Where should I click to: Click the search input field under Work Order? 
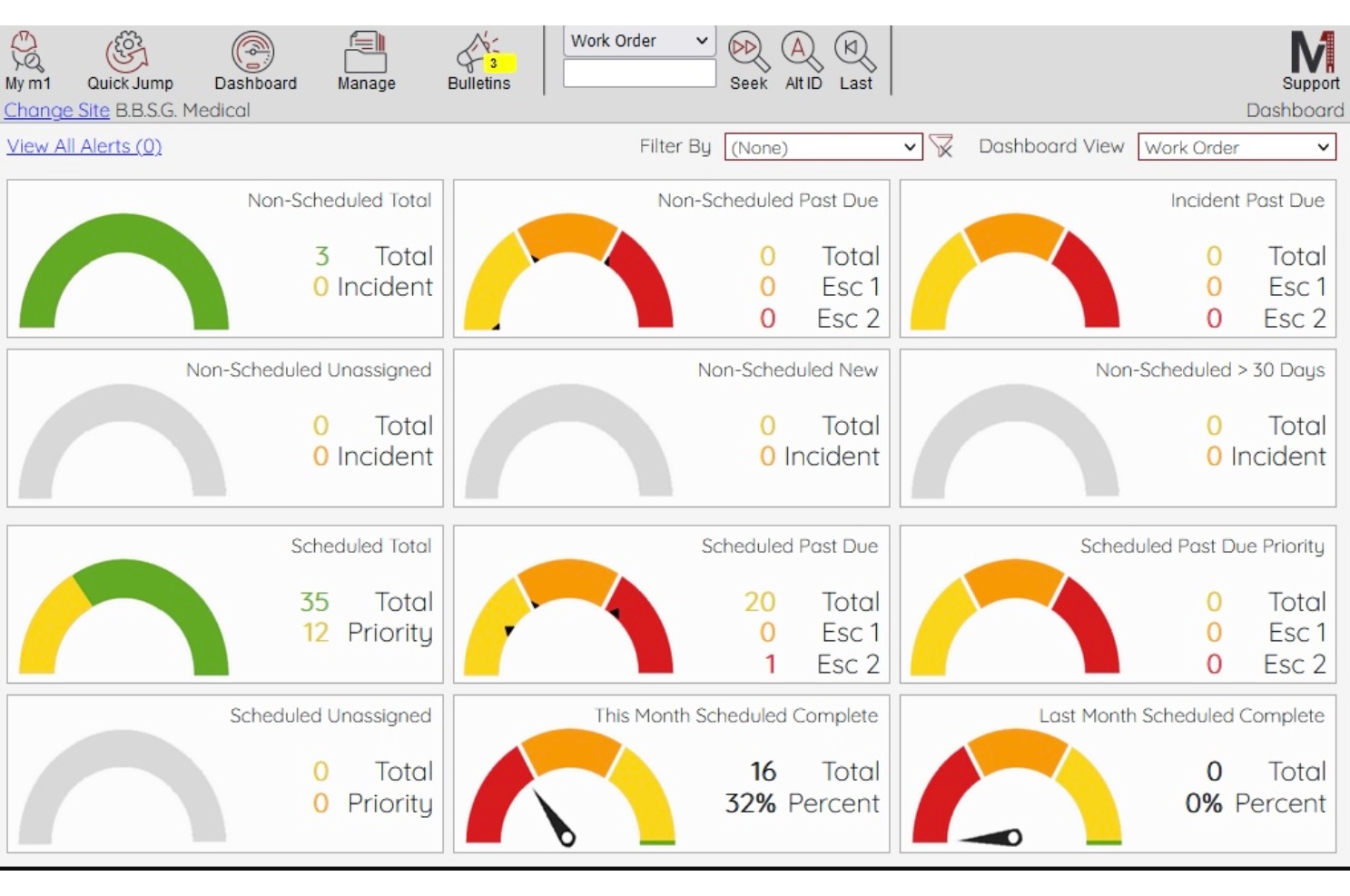coord(639,74)
